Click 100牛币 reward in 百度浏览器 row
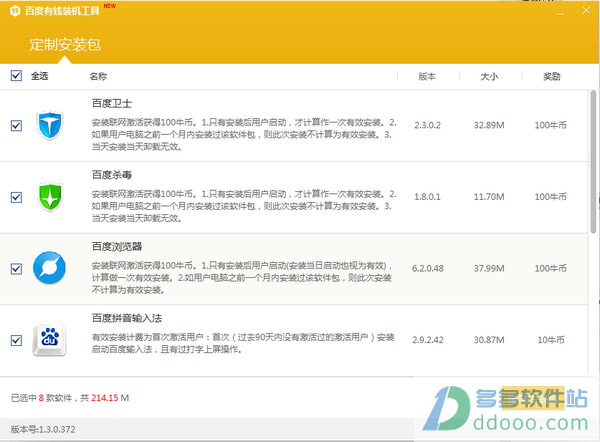 tap(551, 268)
